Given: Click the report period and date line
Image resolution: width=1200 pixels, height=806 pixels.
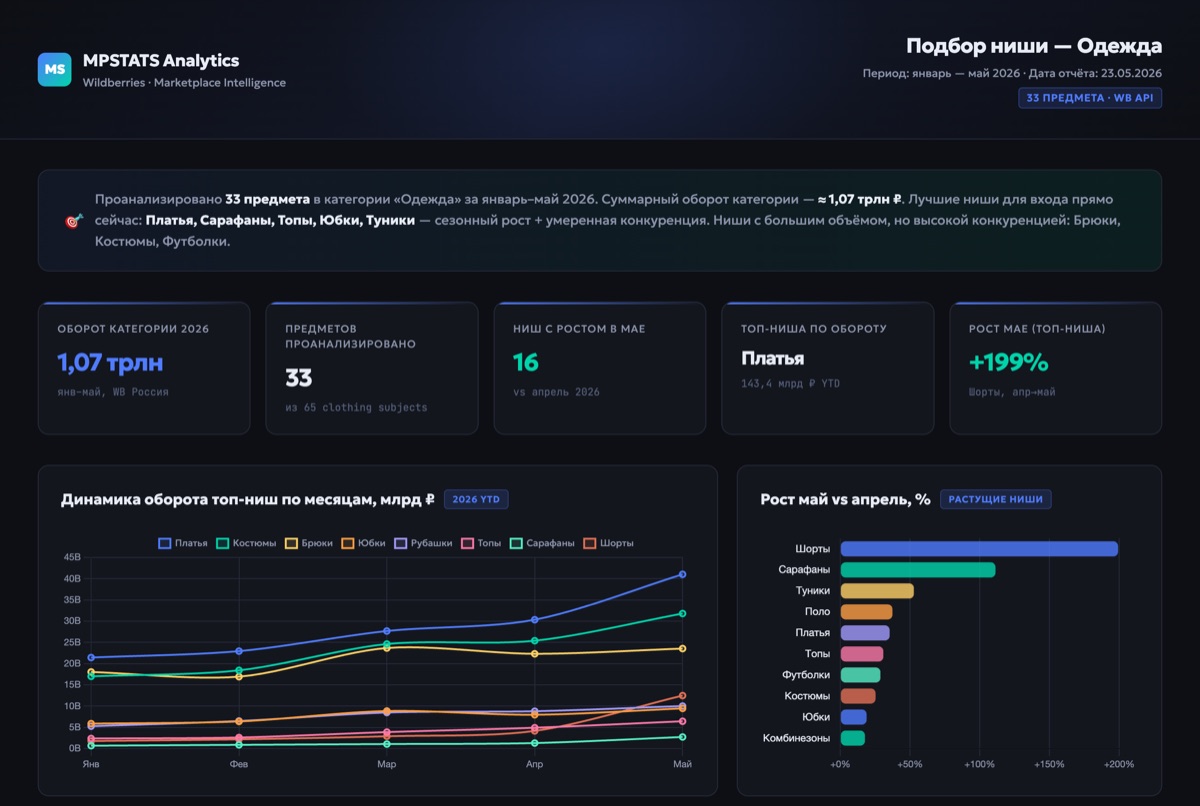Looking at the screenshot, I should click(1012, 73).
